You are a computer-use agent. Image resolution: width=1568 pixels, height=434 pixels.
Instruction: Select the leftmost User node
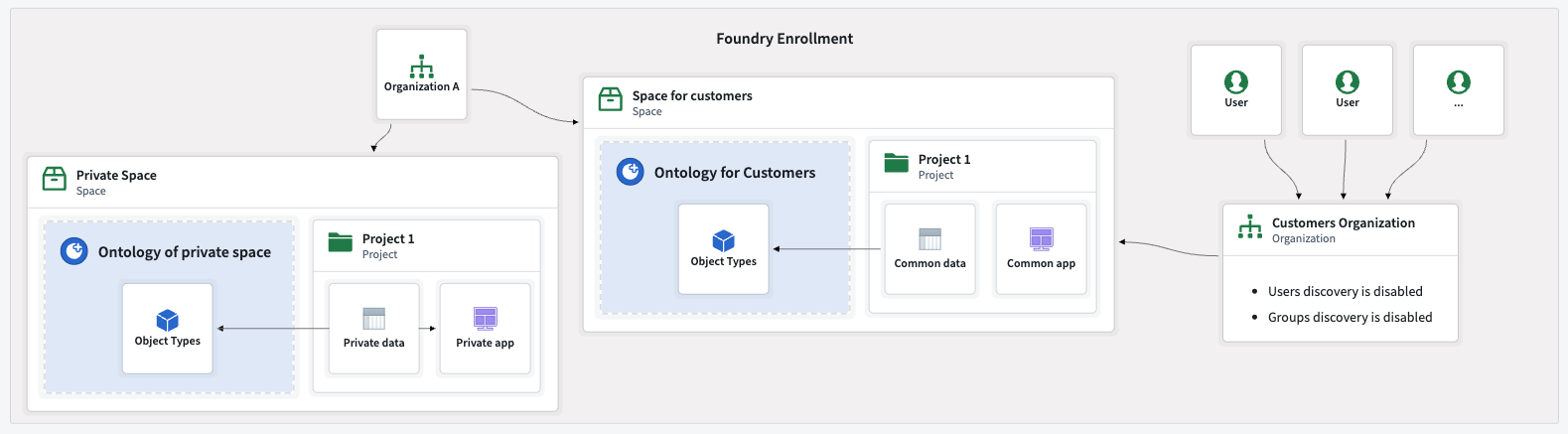(x=1236, y=88)
